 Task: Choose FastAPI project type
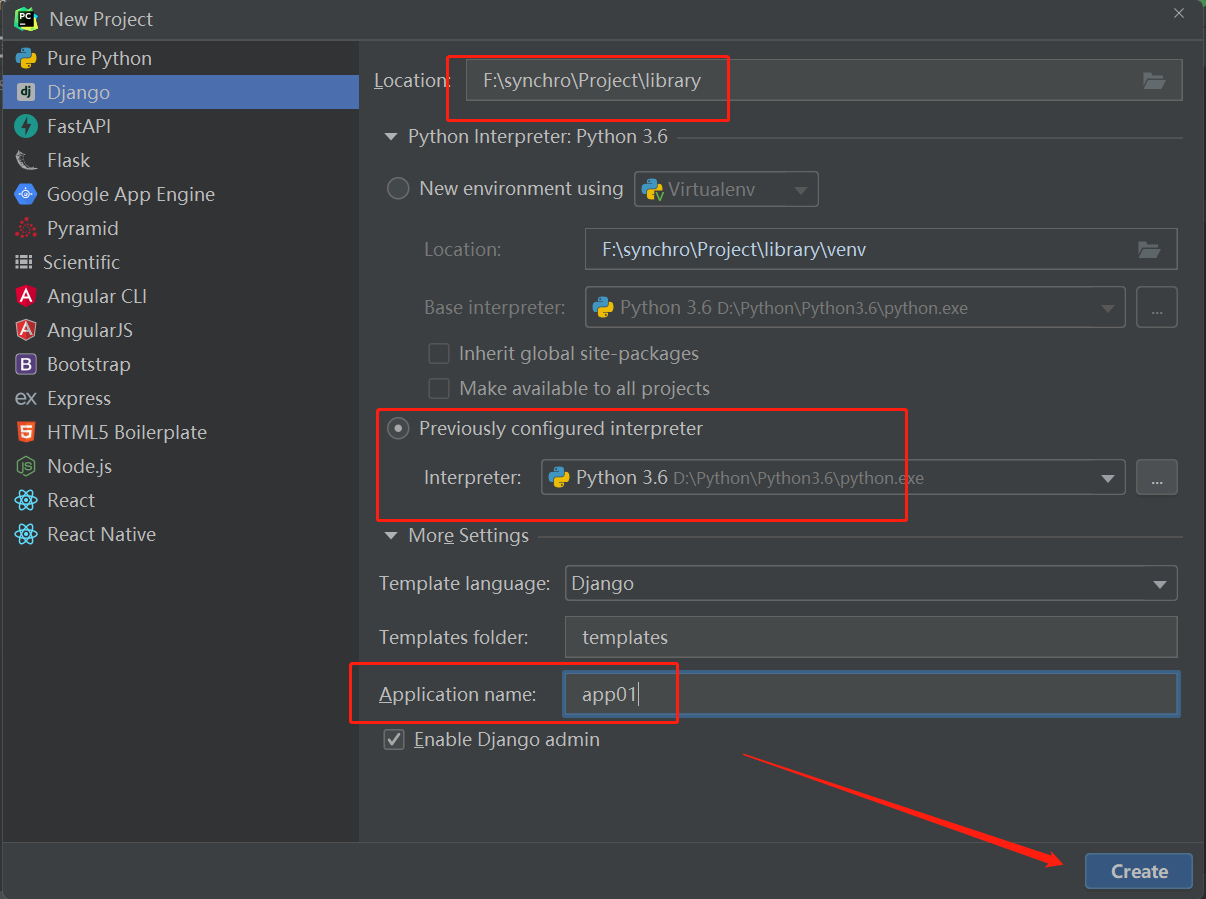[180, 126]
